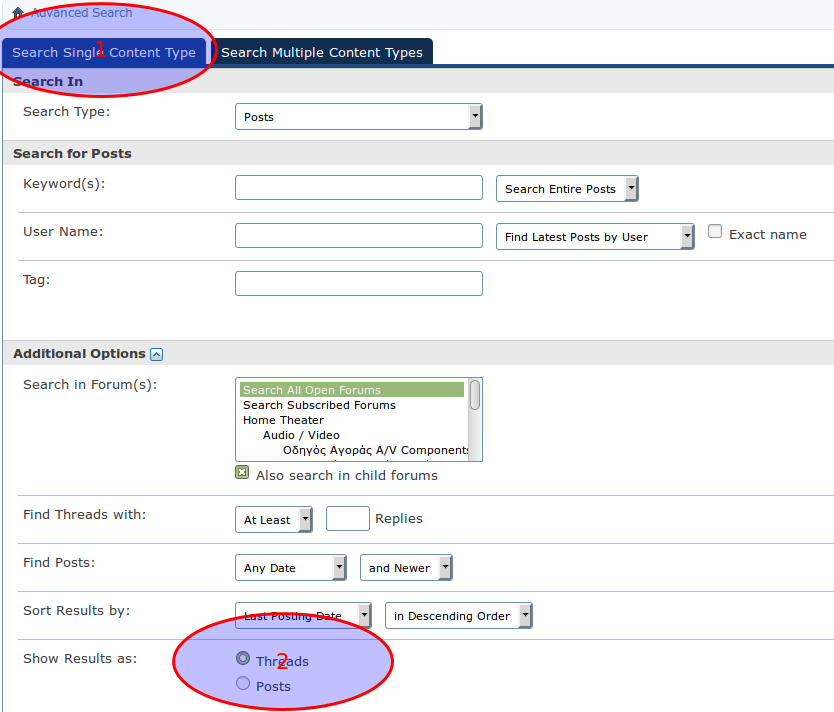Switch to Search Multiple Content Types tab
This screenshot has width=834, height=712.
[x=321, y=53]
